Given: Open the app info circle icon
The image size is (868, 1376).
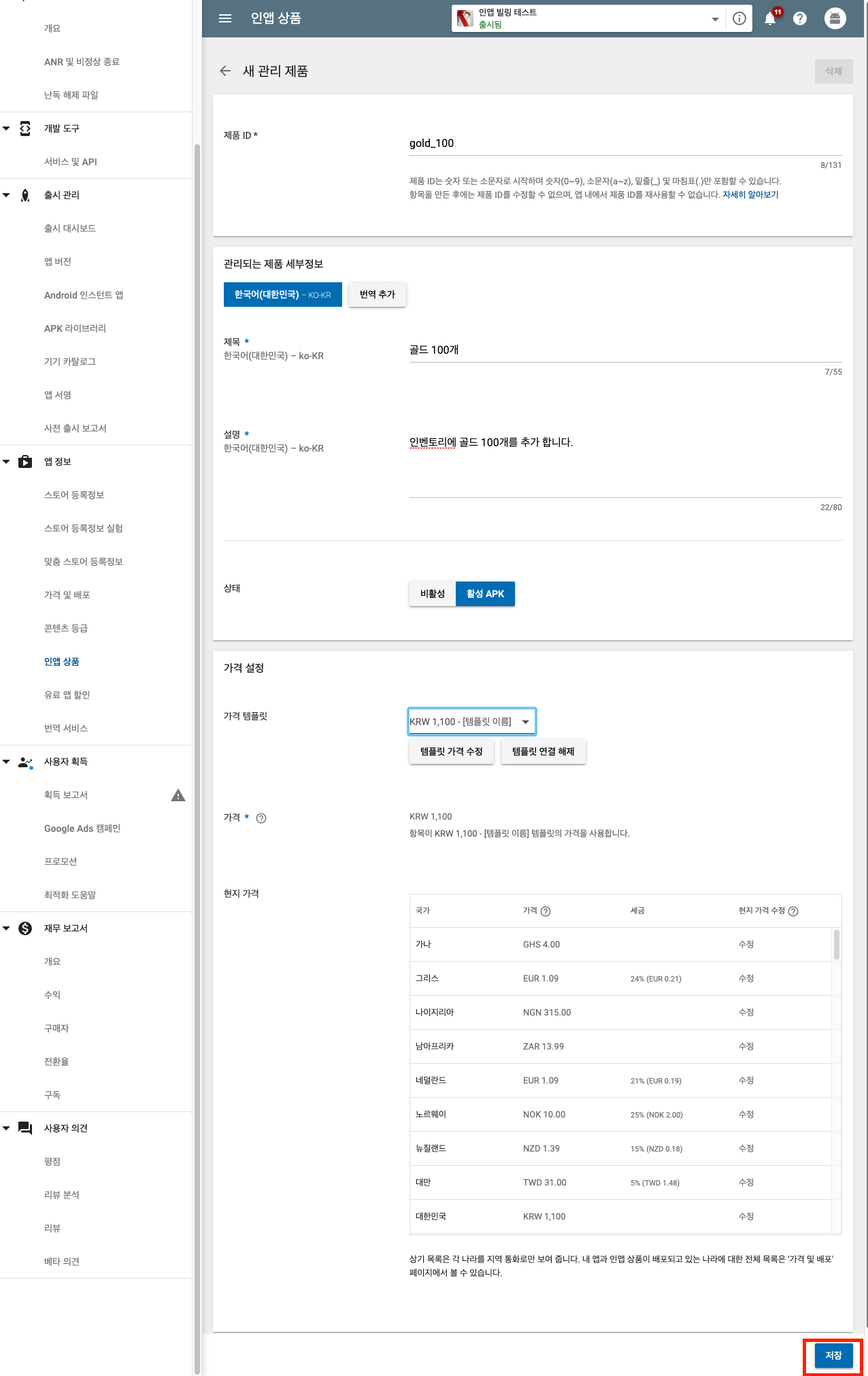Looking at the screenshot, I should click(739, 18).
